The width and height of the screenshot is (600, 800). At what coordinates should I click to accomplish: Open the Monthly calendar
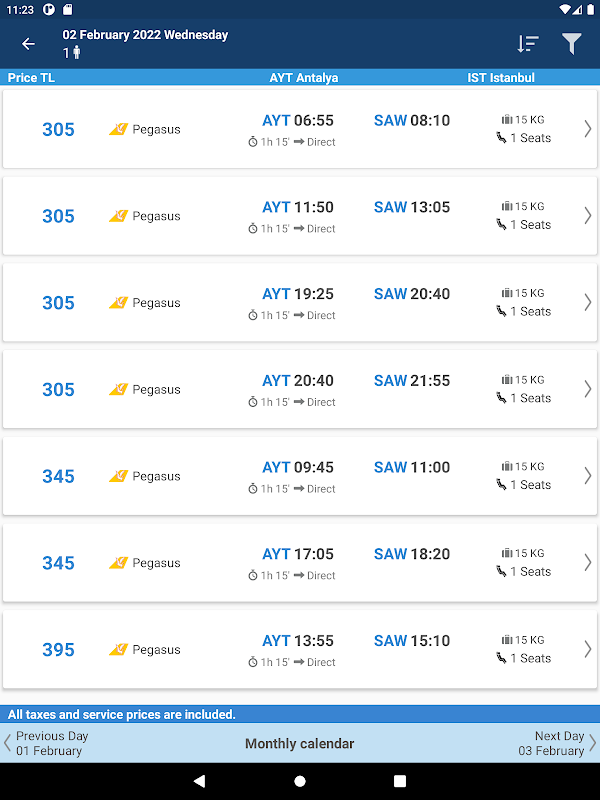click(300, 743)
